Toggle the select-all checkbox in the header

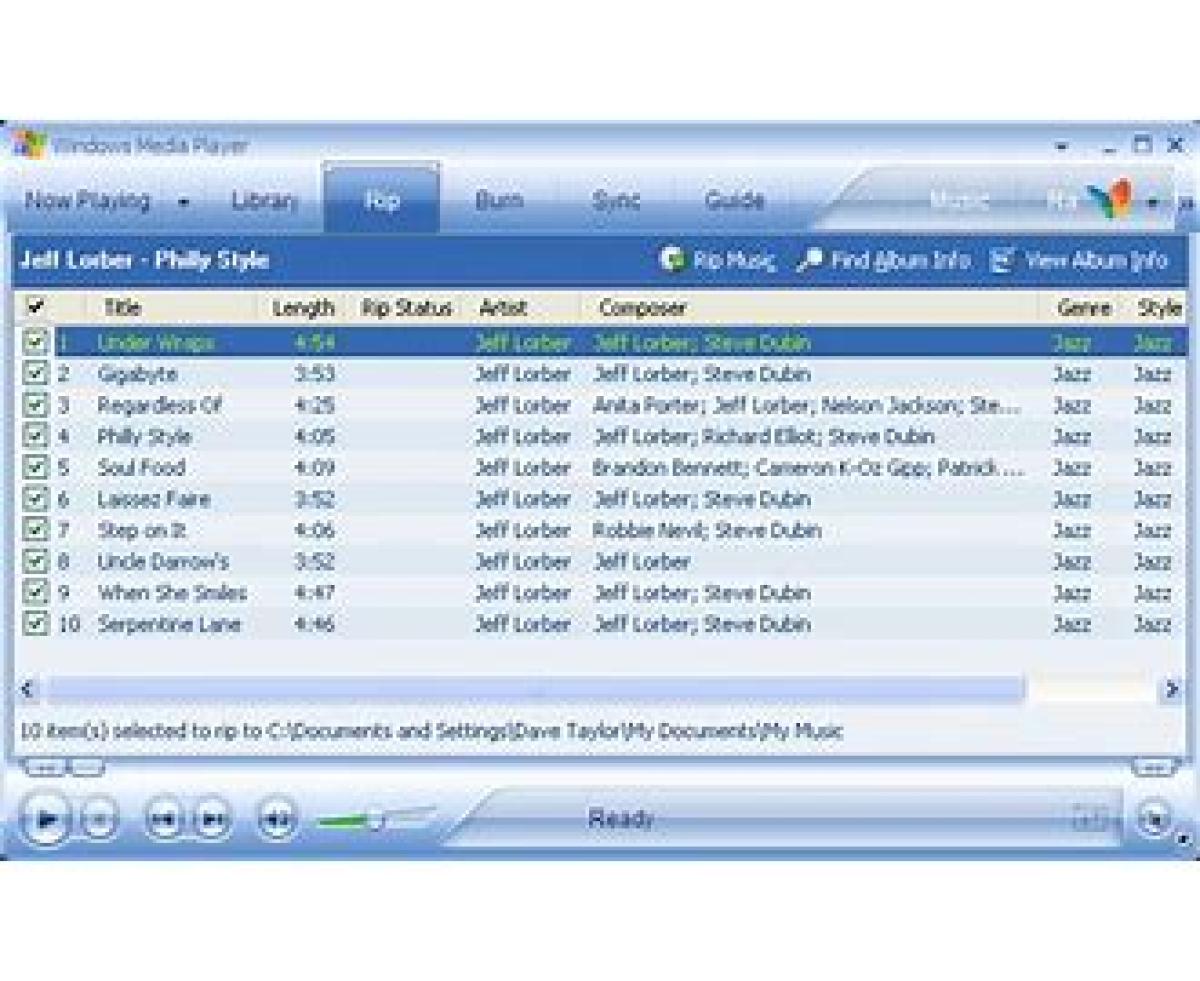pyautogui.click(x=35, y=307)
